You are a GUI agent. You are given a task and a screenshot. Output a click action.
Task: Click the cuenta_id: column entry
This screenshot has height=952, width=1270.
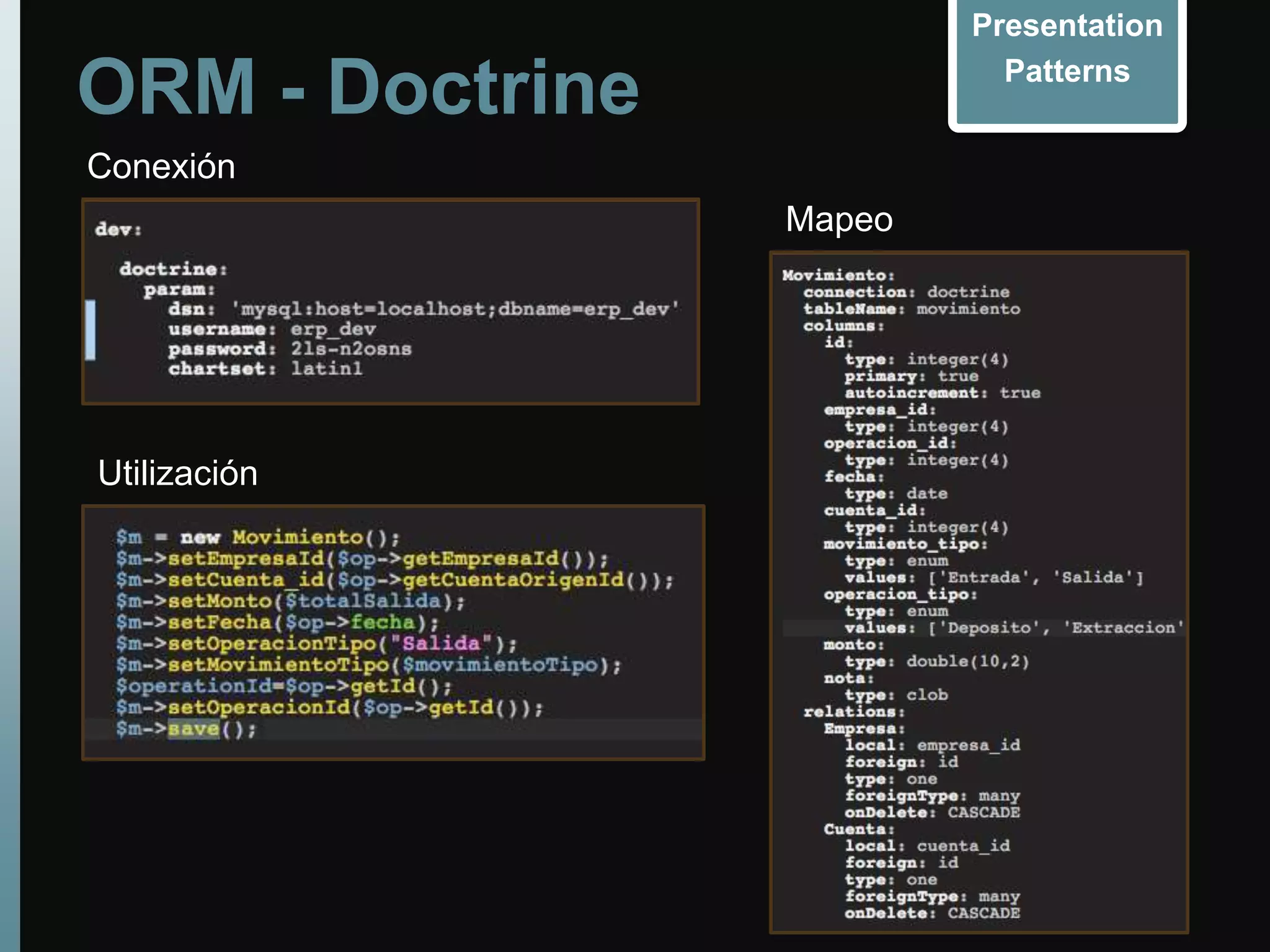tap(875, 511)
